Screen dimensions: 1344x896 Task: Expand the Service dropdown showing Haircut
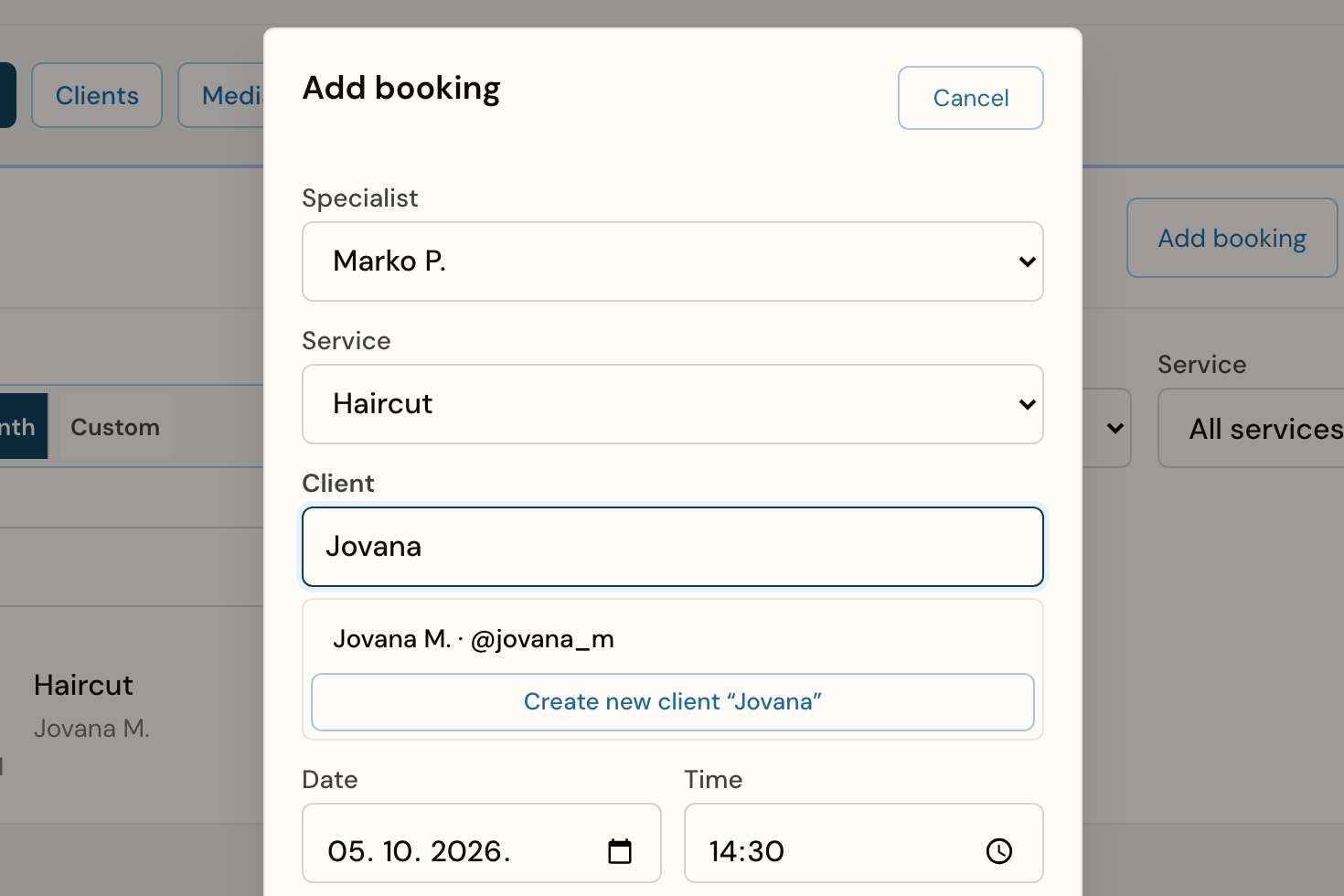(673, 404)
